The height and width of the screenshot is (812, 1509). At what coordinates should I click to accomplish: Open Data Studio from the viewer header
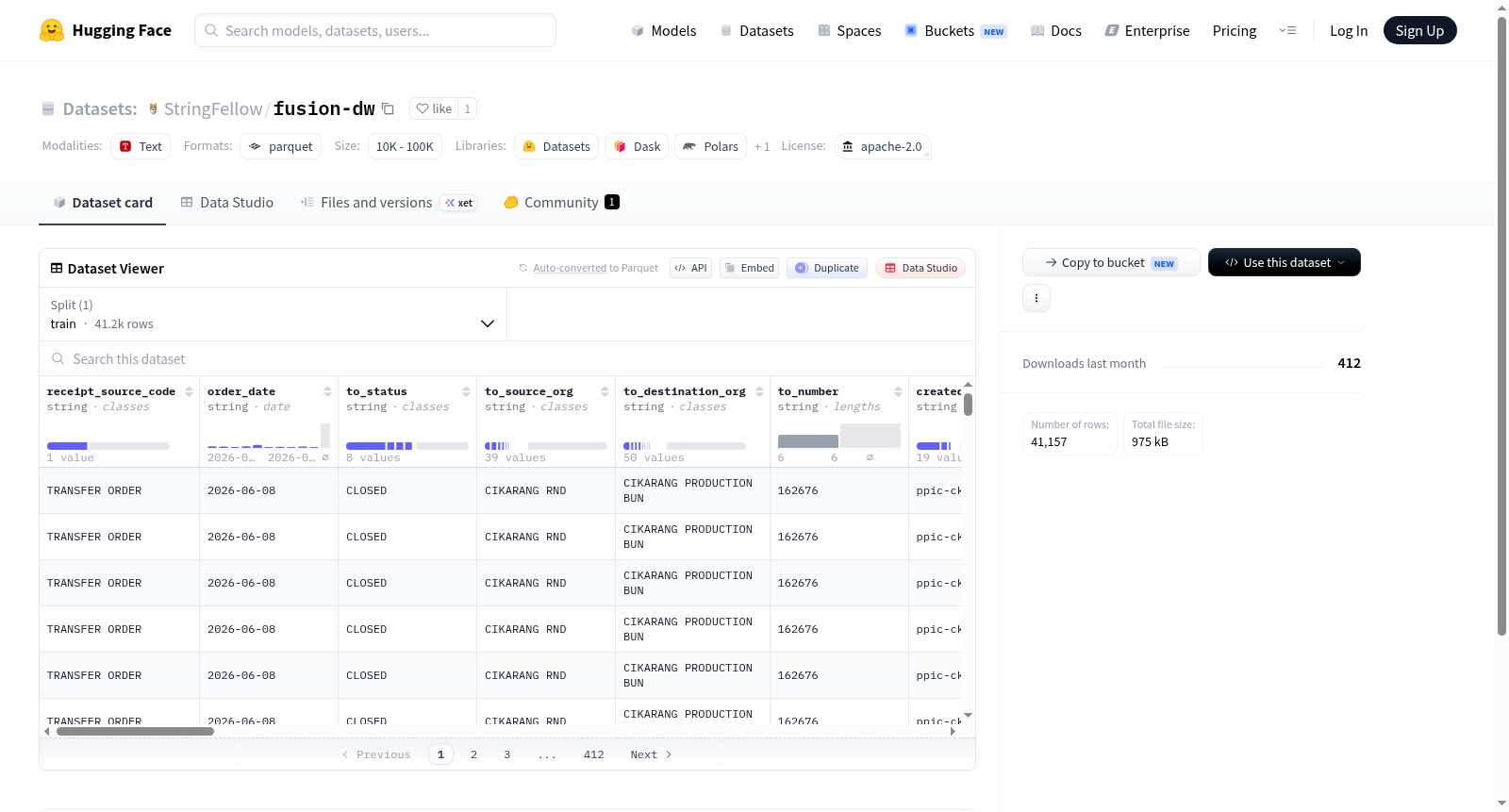pos(920,268)
